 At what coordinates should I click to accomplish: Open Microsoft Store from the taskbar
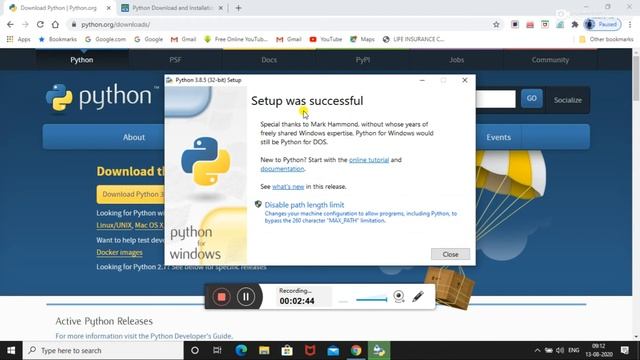click(x=287, y=350)
